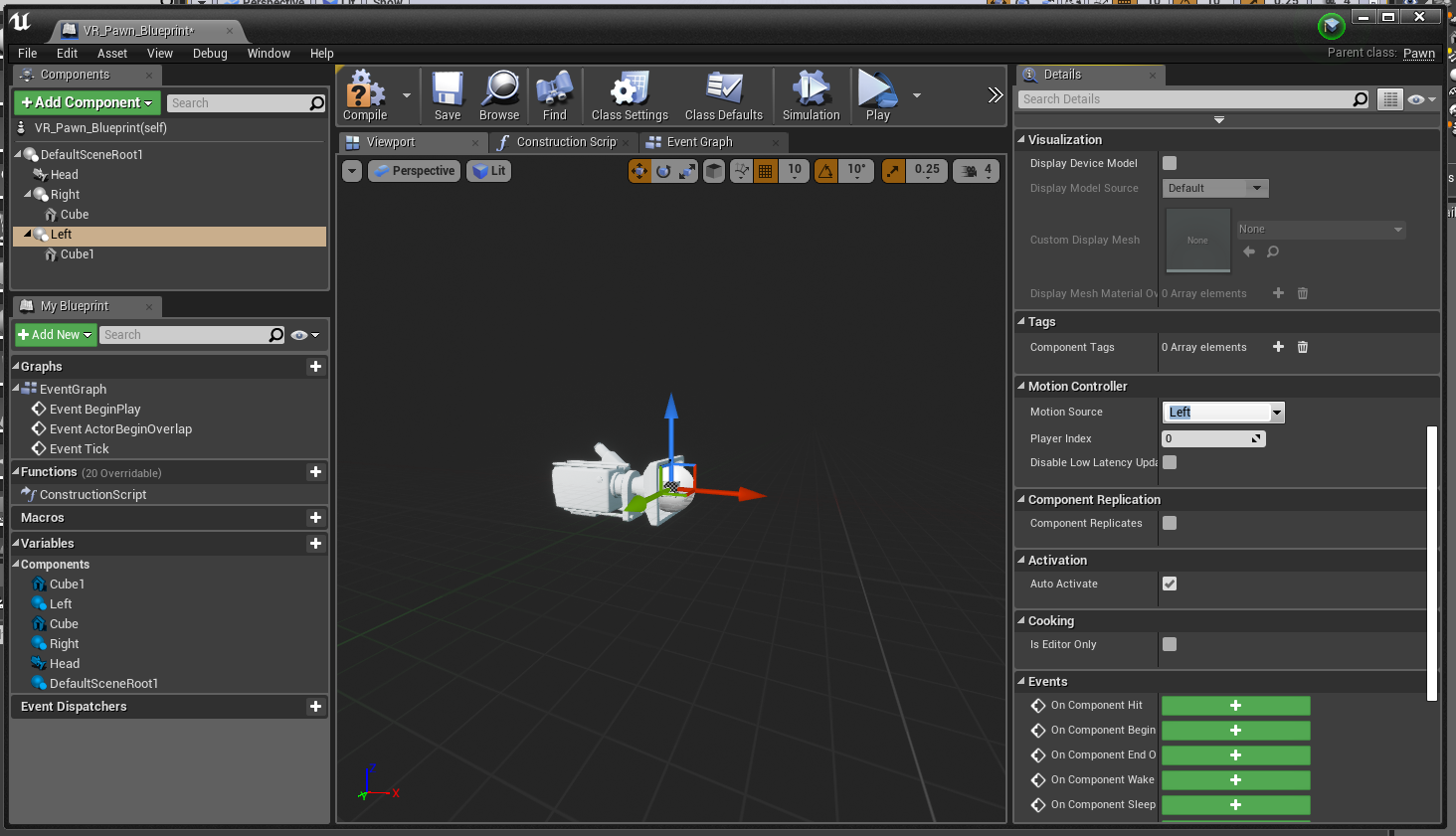Open Pawn parent class link
The height and width of the screenshot is (836, 1456).
[1419, 54]
